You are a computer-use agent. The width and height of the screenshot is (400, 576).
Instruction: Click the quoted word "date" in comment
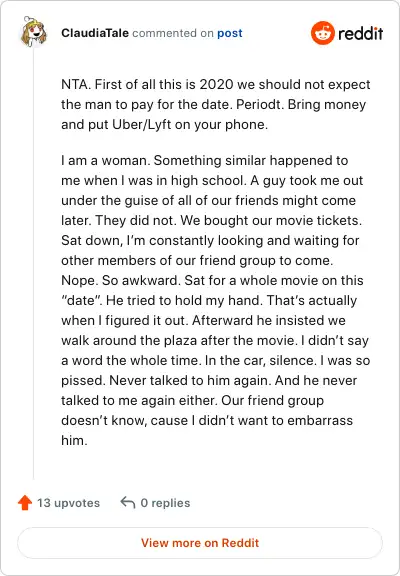tap(82, 300)
